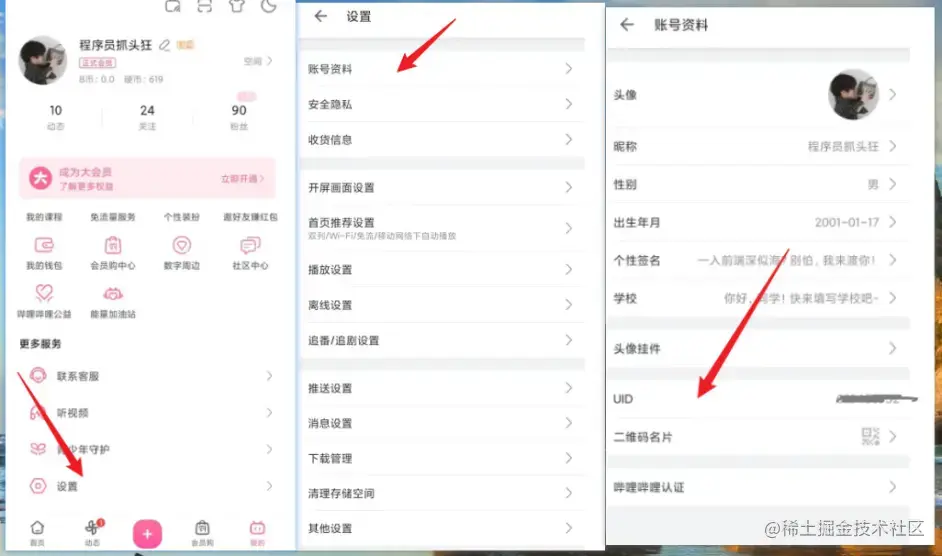Open the 我的钱包 wallet icon
Screen dimensions: 942x556
coord(44,245)
